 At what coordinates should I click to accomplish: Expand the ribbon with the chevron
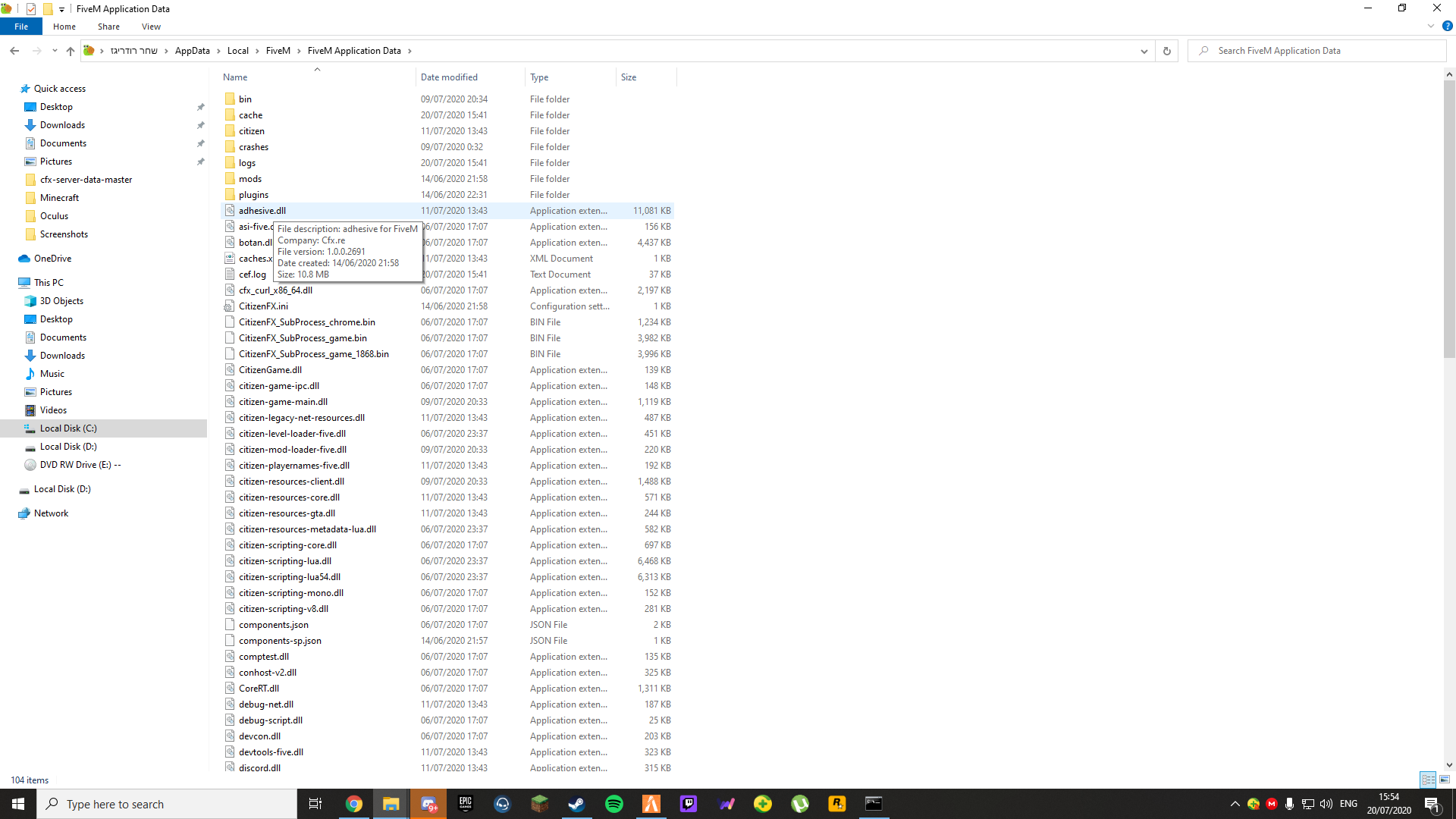1431,26
